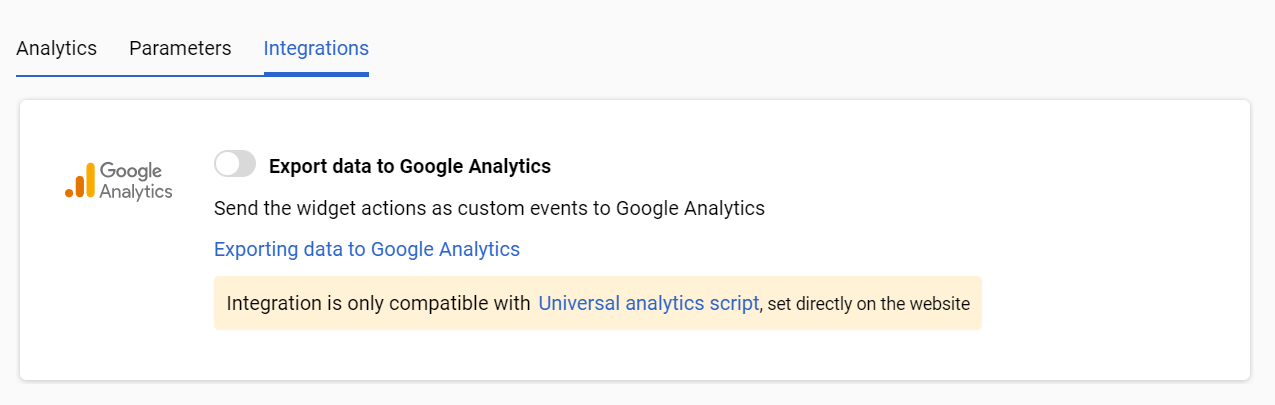
Task: Switch to the Analytics tab
Action: coord(56,48)
